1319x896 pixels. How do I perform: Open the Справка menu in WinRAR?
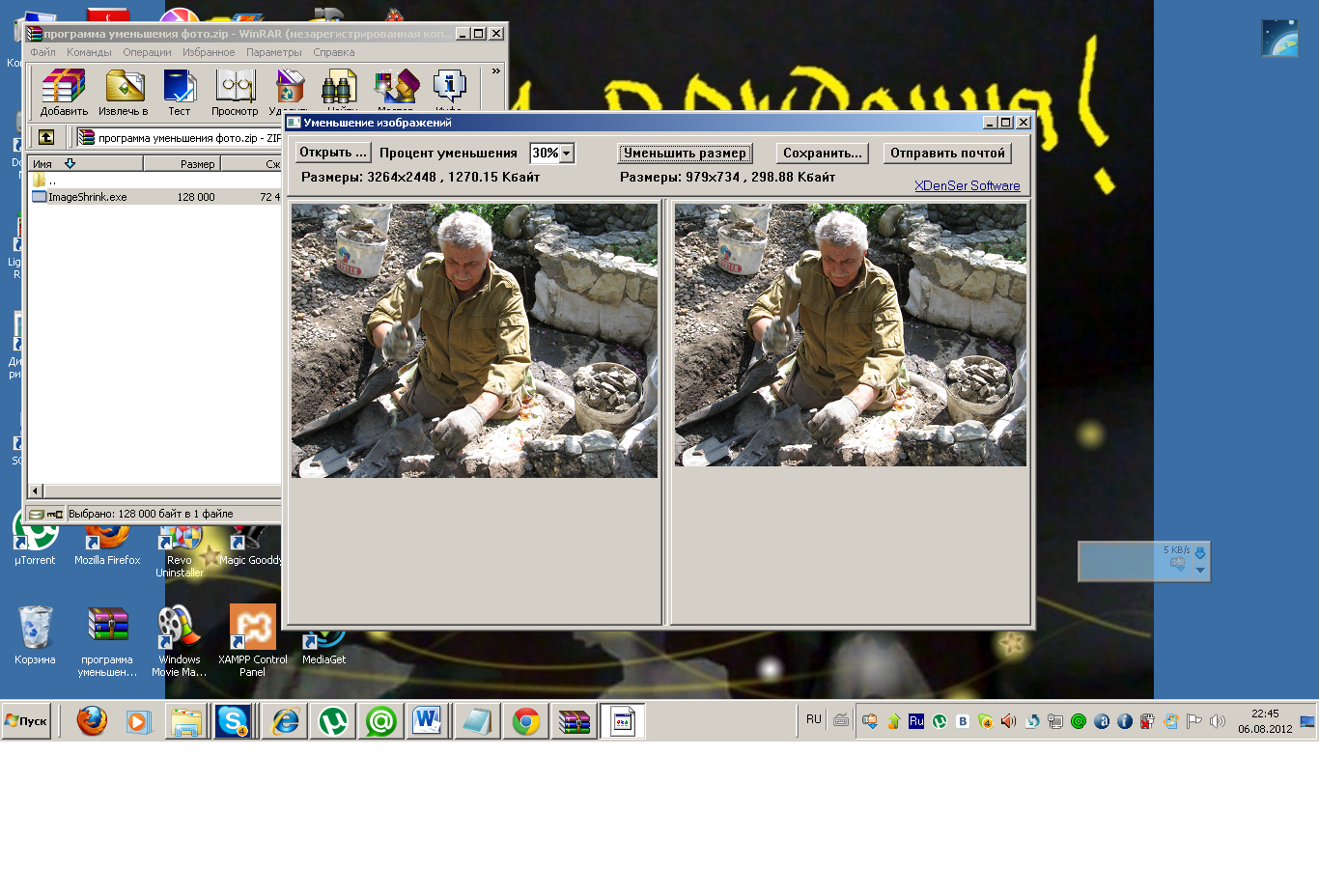click(334, 52)
